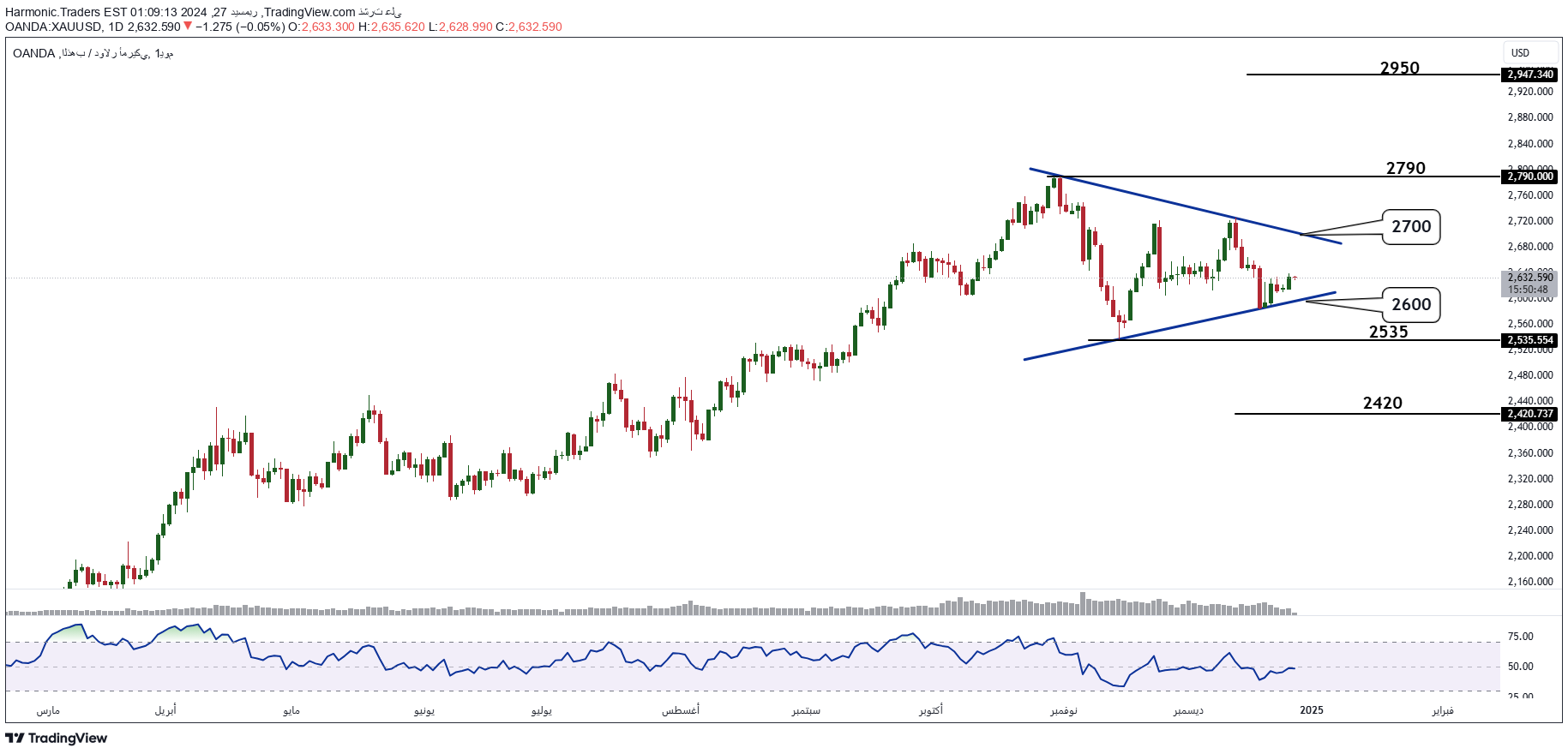1568x754 pixels.
Task: Click the 2025 time axis label
Action: [x=1312, y=710]
